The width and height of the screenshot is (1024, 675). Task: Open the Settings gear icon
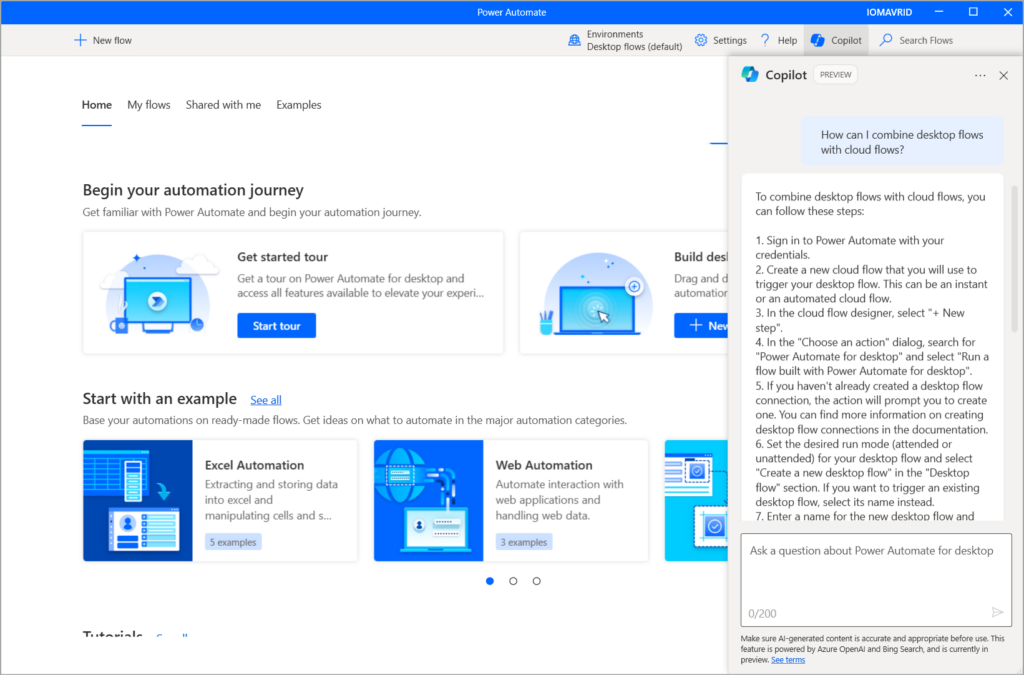tap(700, 40)
